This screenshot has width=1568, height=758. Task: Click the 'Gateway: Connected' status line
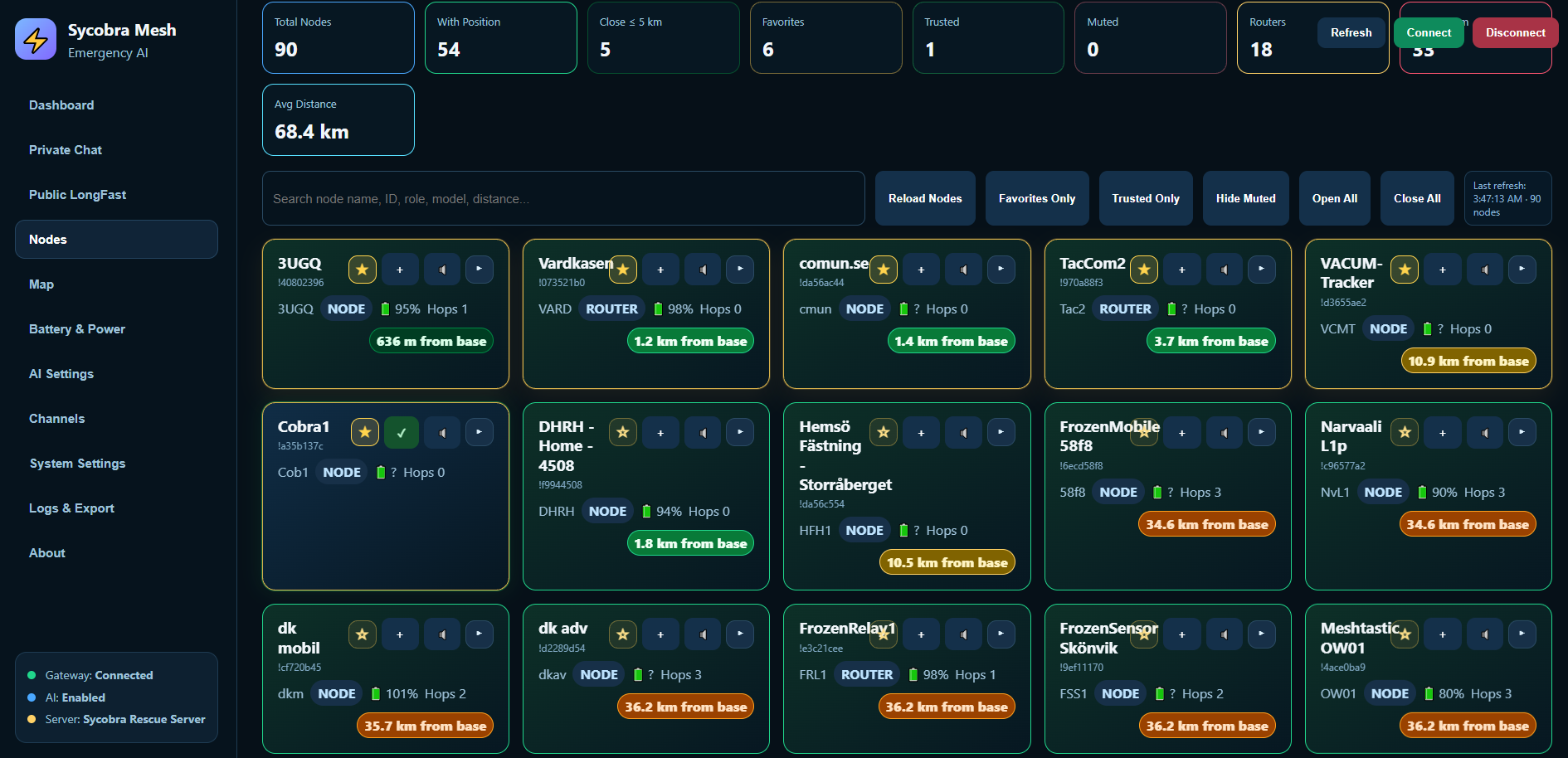(x=99, y=675)
